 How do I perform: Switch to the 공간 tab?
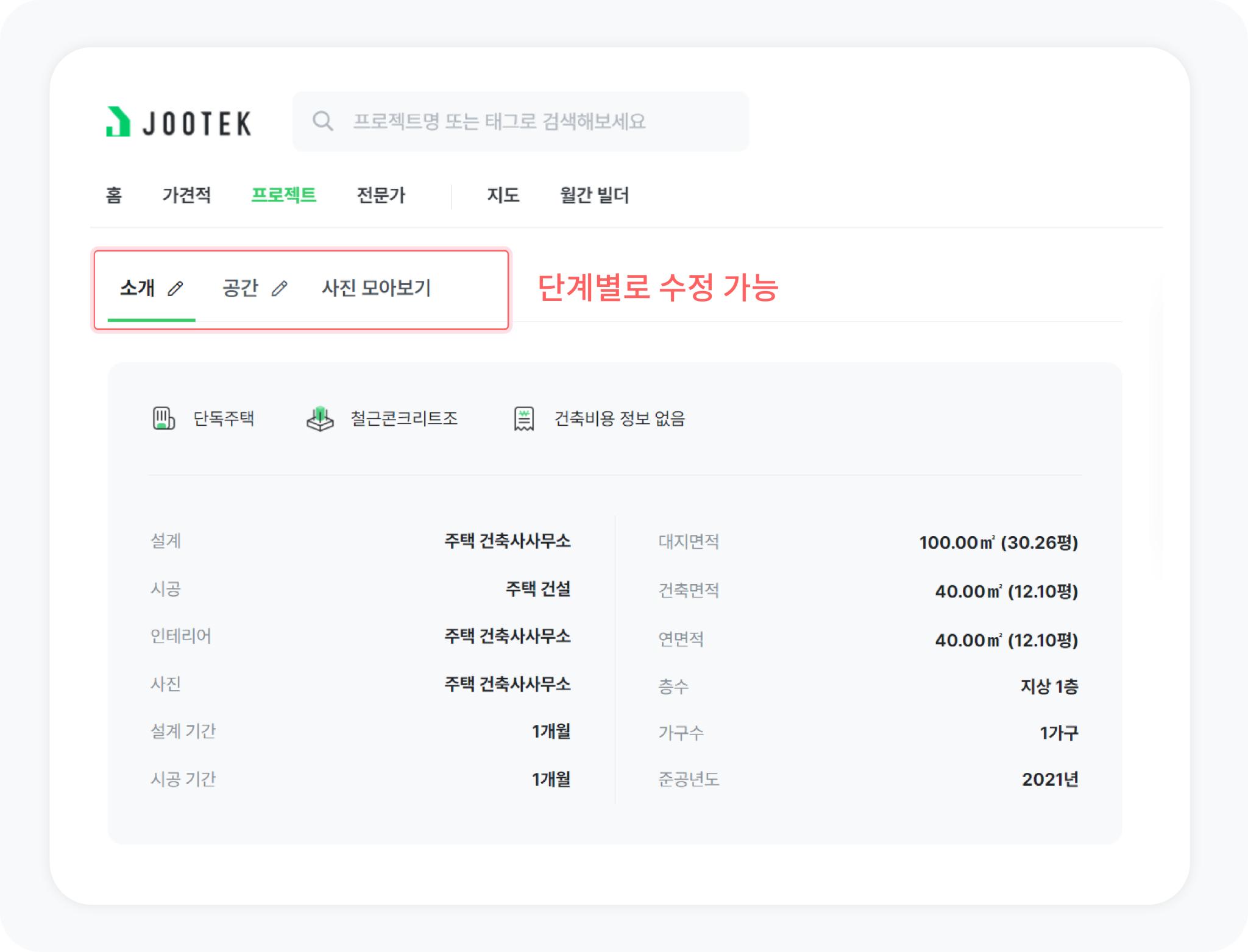pyautogui.click(x=241, y=288)
